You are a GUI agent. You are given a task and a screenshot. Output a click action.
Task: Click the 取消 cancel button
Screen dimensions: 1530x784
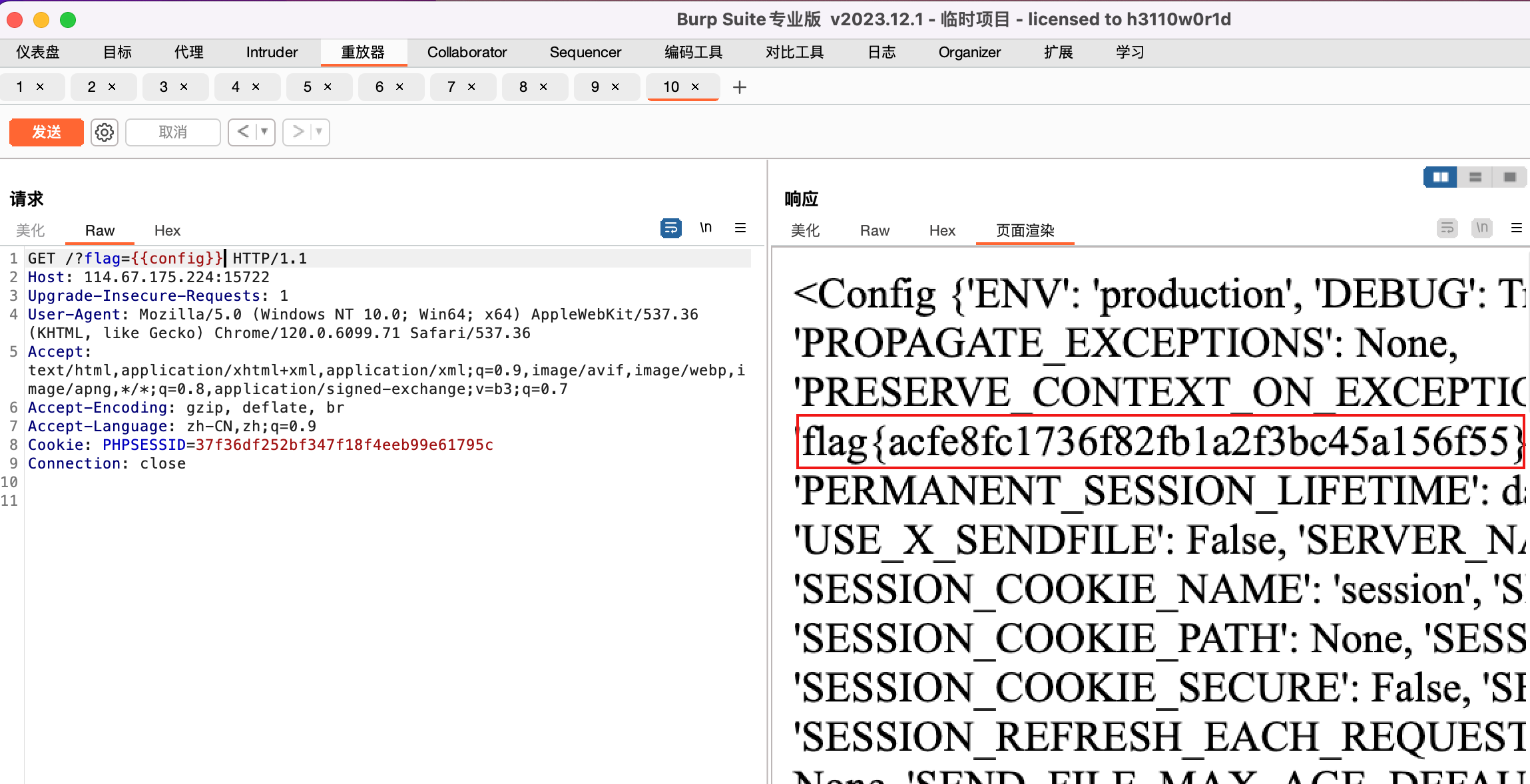point(172,132)
